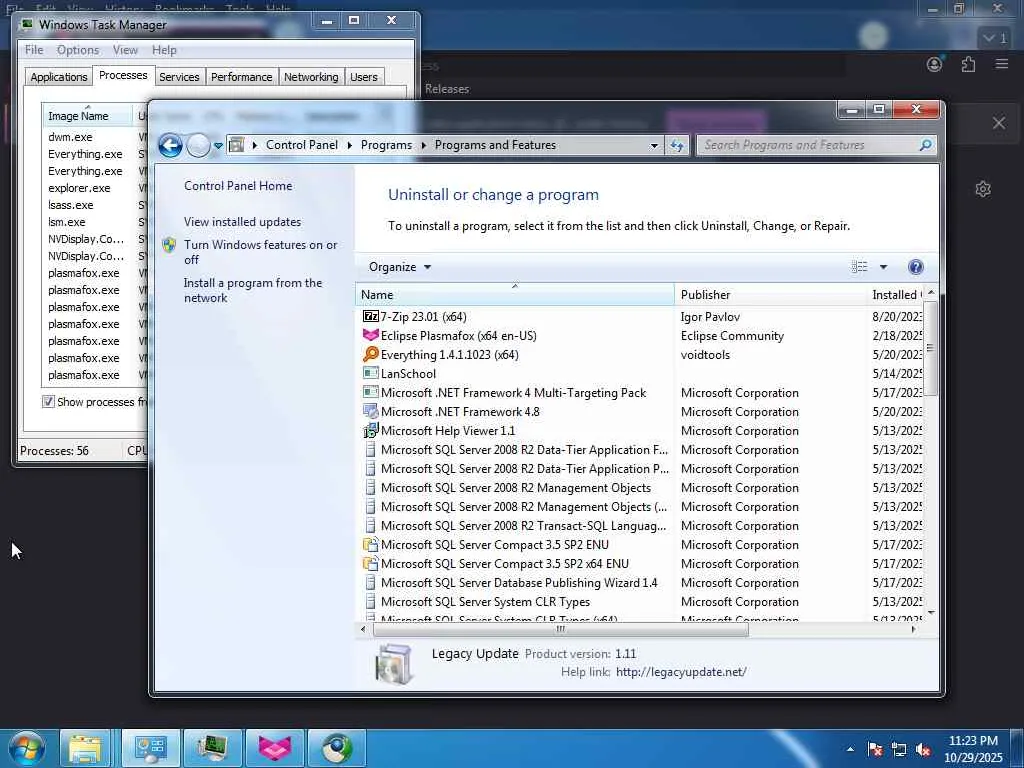Open Install a program from the network

253,290
